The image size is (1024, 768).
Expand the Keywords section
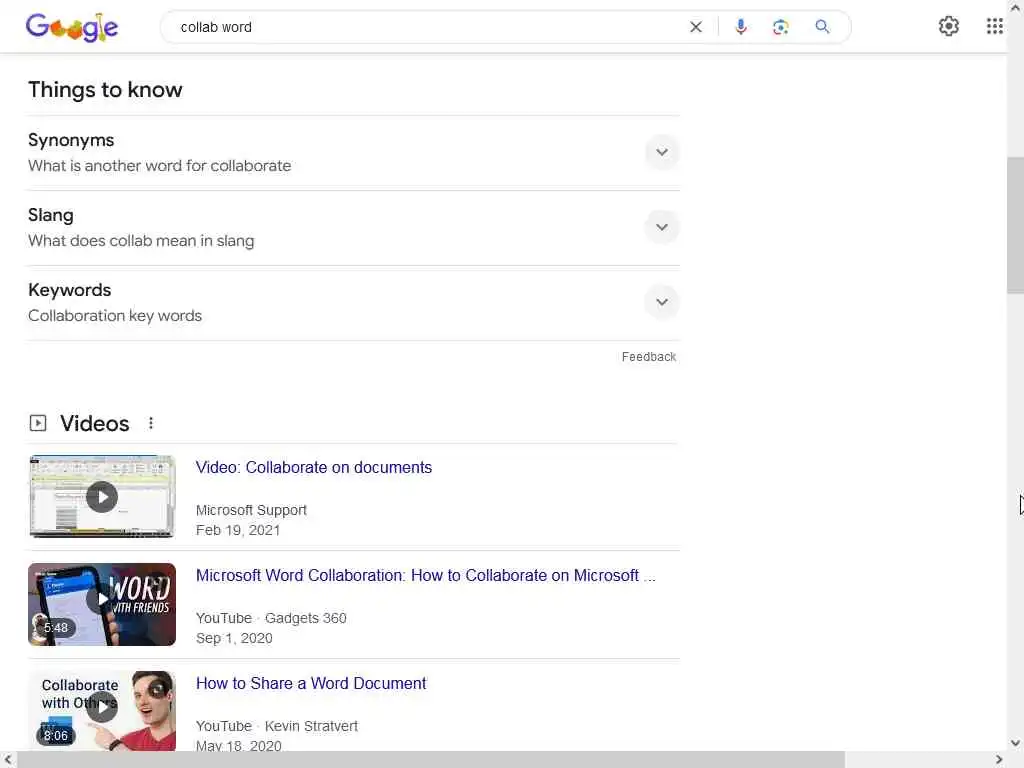tap(662, 302)
